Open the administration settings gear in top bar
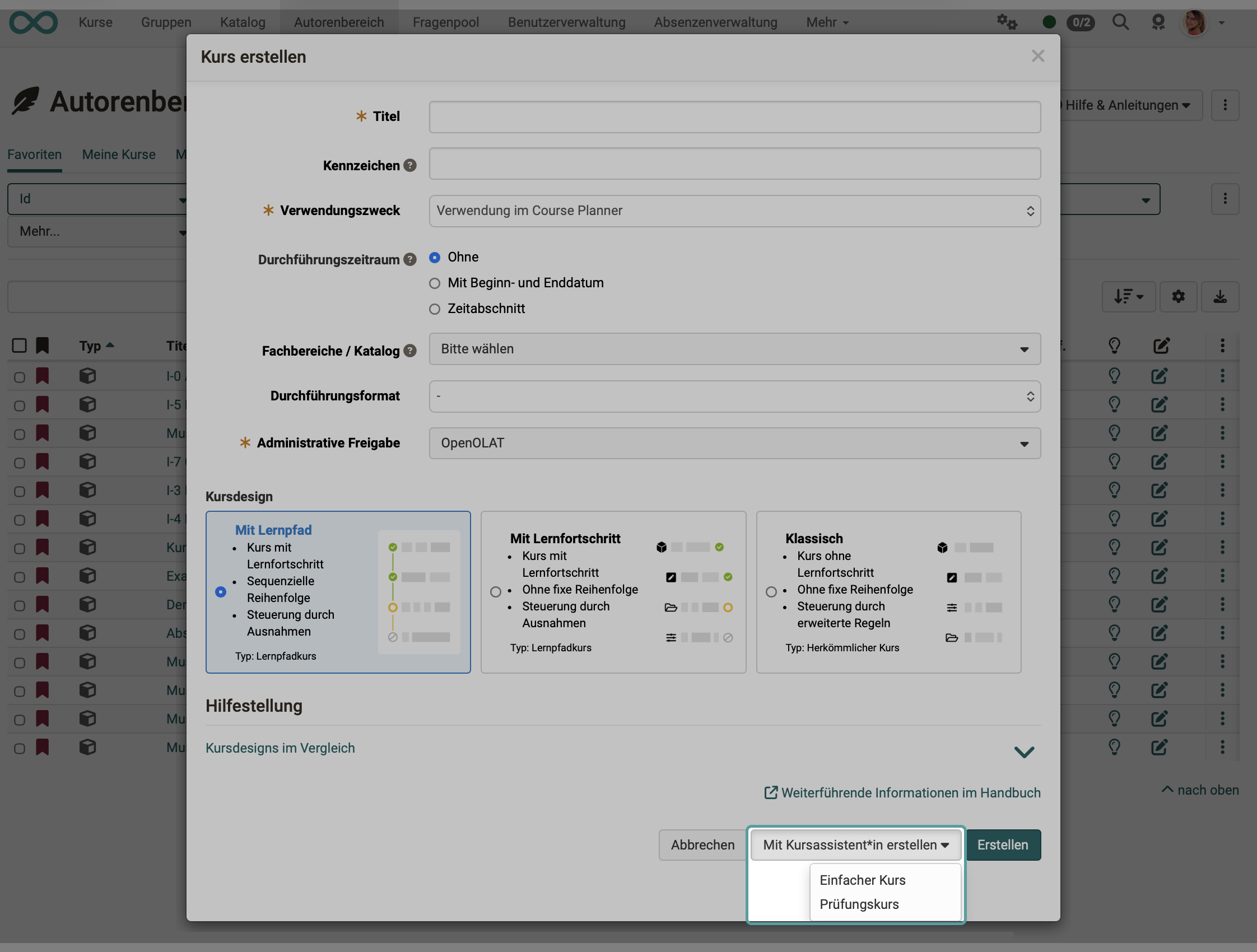 pyautogui.click(x=1007, y=22)
